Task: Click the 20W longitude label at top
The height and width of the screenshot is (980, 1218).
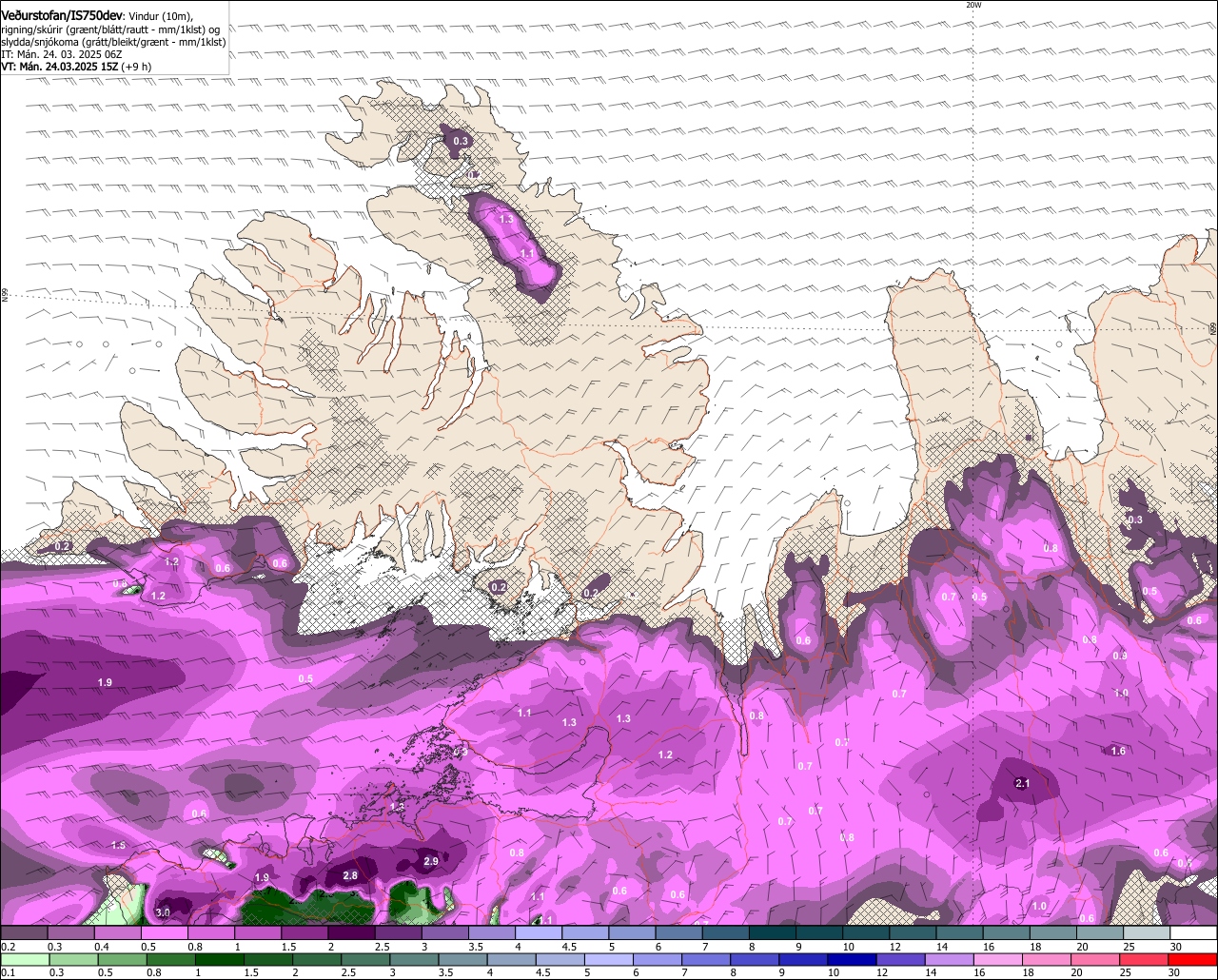Action: (x=972, y=5)
